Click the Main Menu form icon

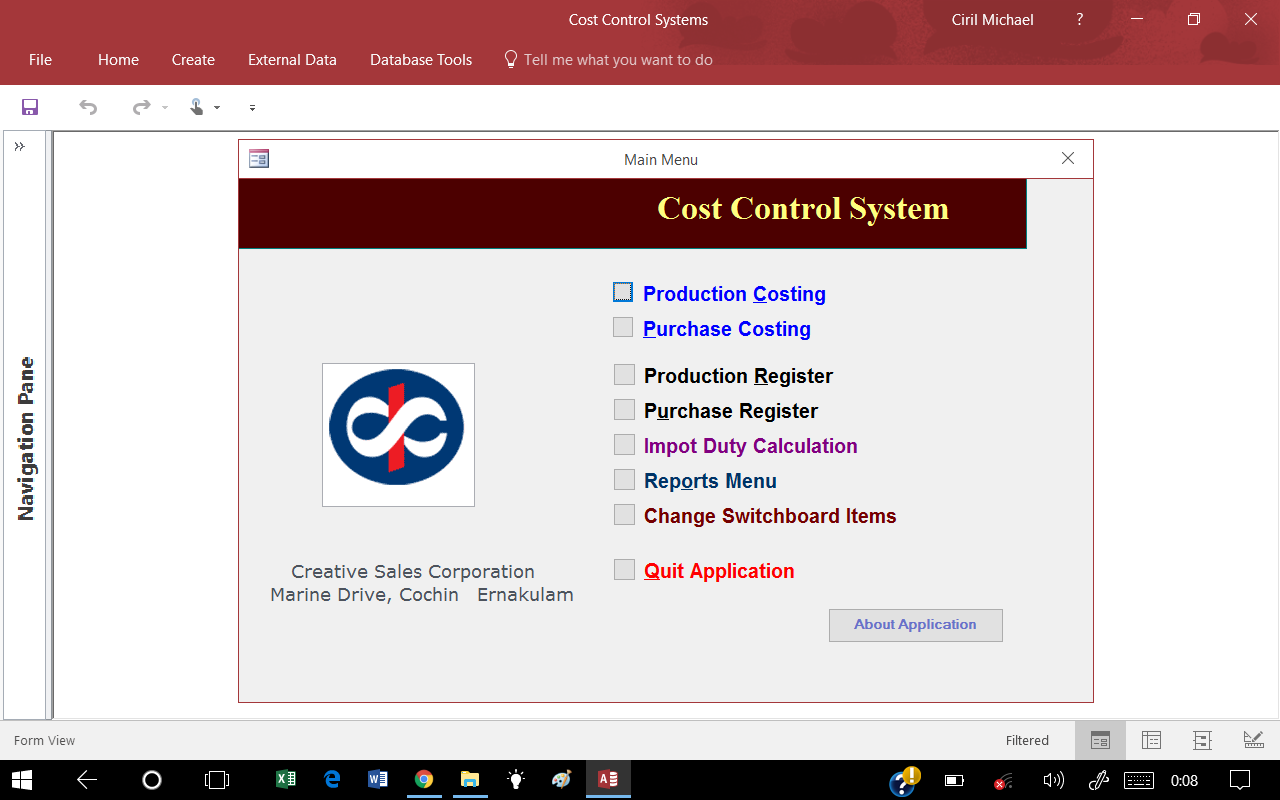coord(259,159)
